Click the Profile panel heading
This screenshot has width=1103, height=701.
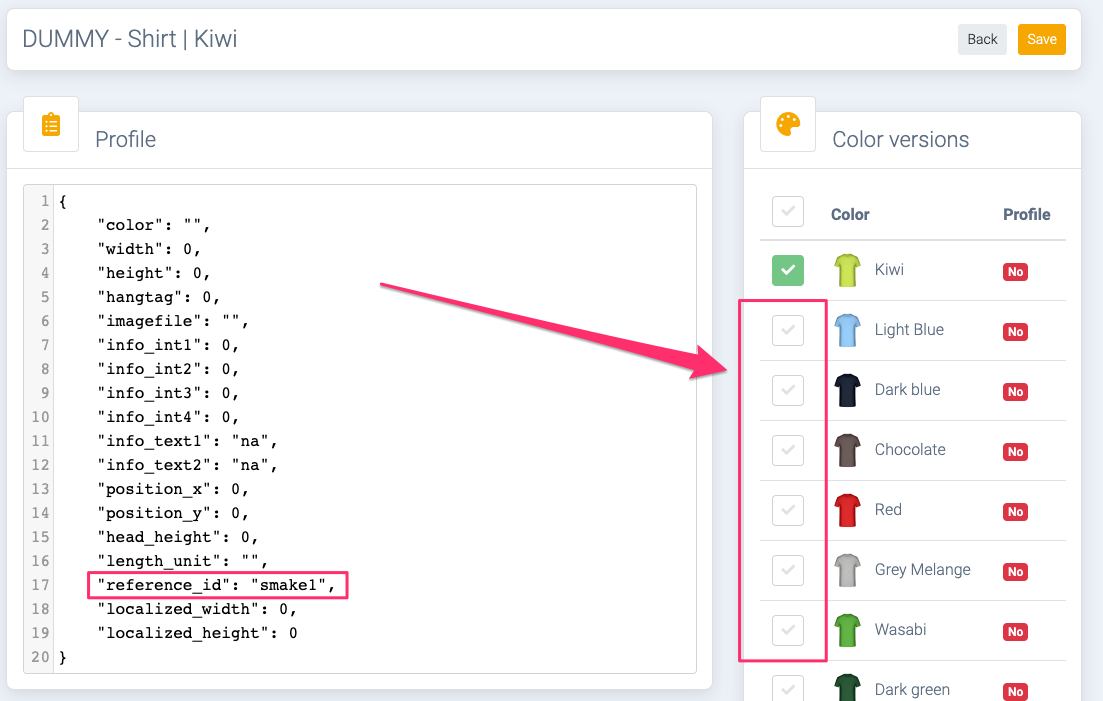[x=125, y=139]
